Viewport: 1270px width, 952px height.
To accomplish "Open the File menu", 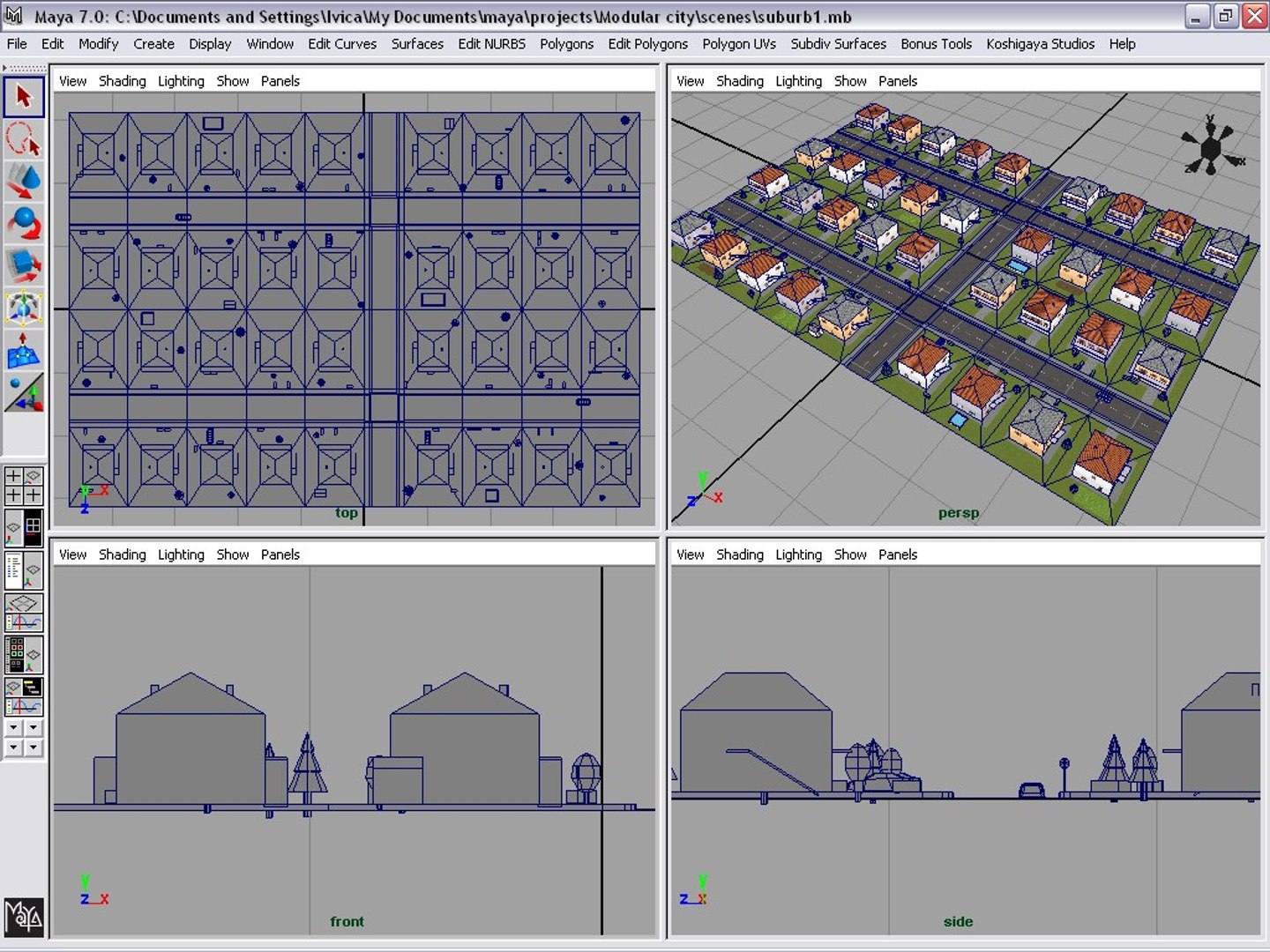I will coord(17,44).
